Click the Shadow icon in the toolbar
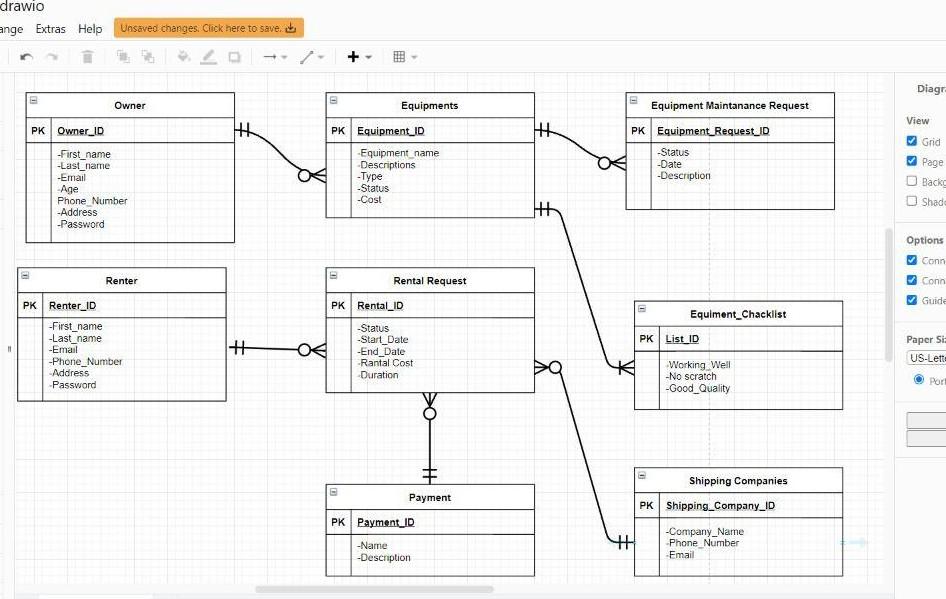946x599 pixels. (x=236, y=57)
